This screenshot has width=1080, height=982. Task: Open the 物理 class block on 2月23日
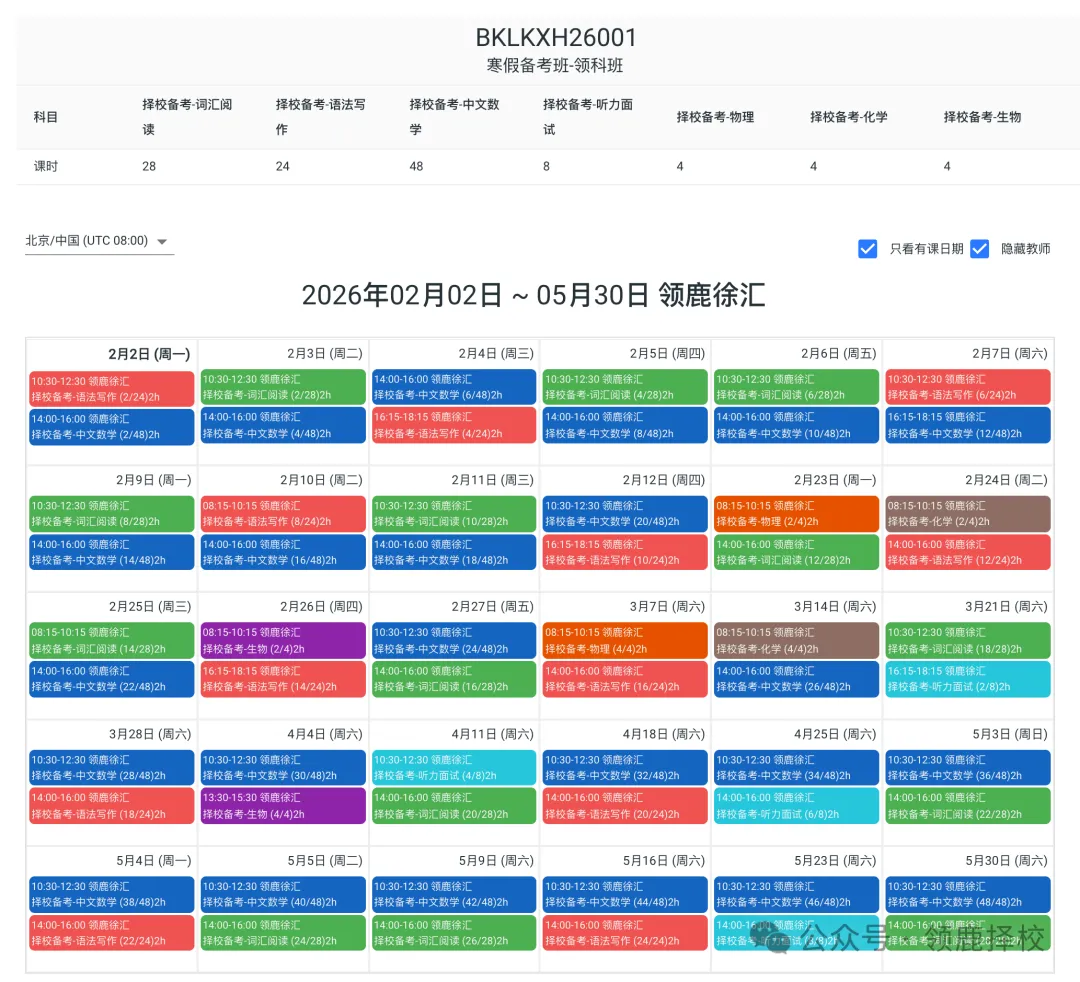pos(796,514)
